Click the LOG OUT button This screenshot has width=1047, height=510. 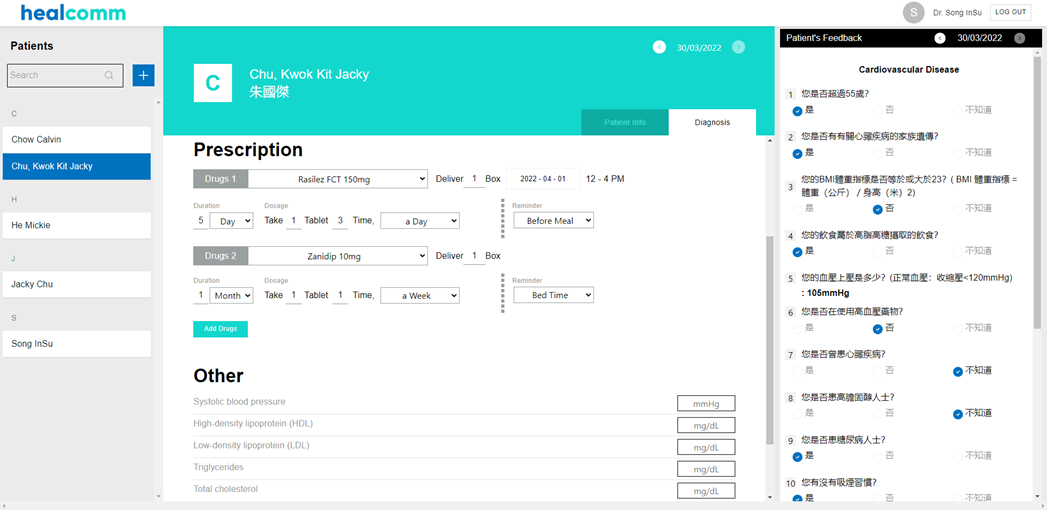[x=1010, y=12]
